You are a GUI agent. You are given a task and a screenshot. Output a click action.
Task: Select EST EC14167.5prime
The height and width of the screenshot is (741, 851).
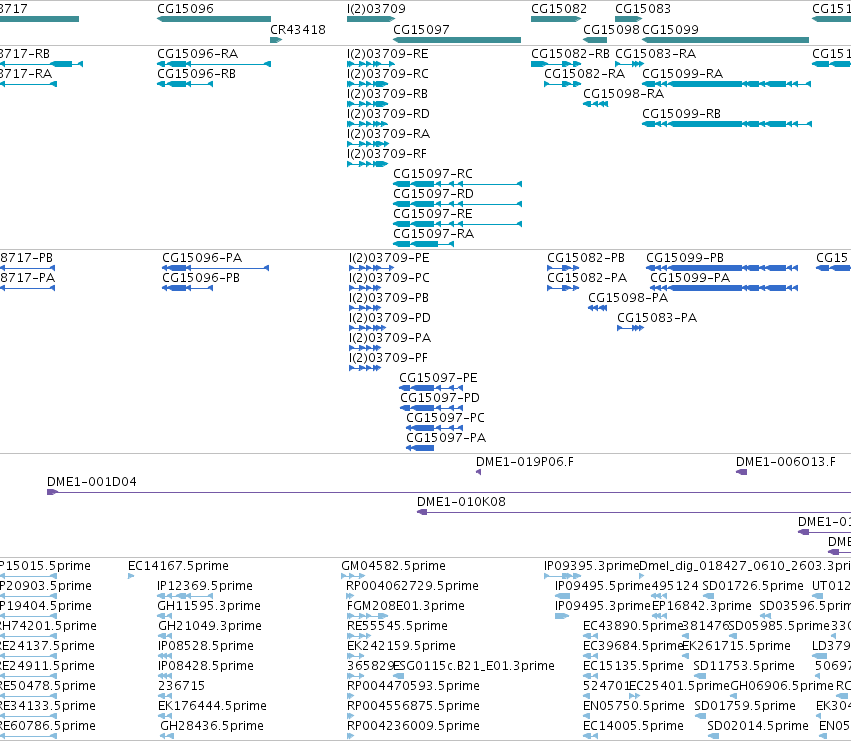click(x=178, y=566)
